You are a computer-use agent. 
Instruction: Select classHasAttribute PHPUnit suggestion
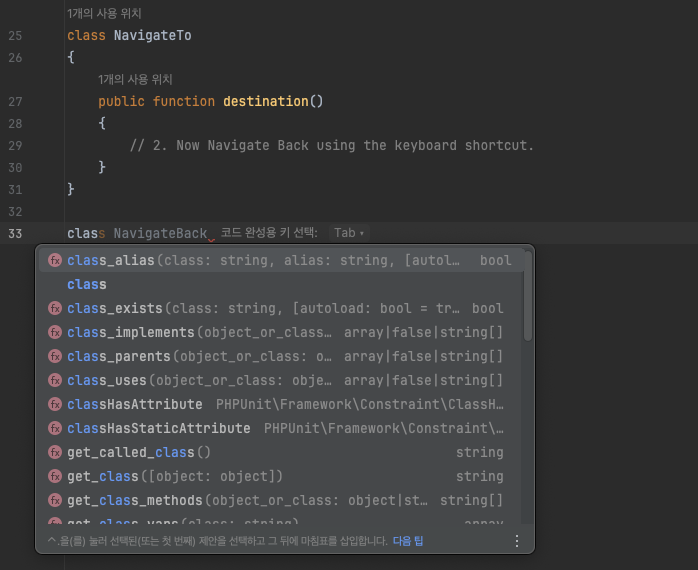point(281,404)
